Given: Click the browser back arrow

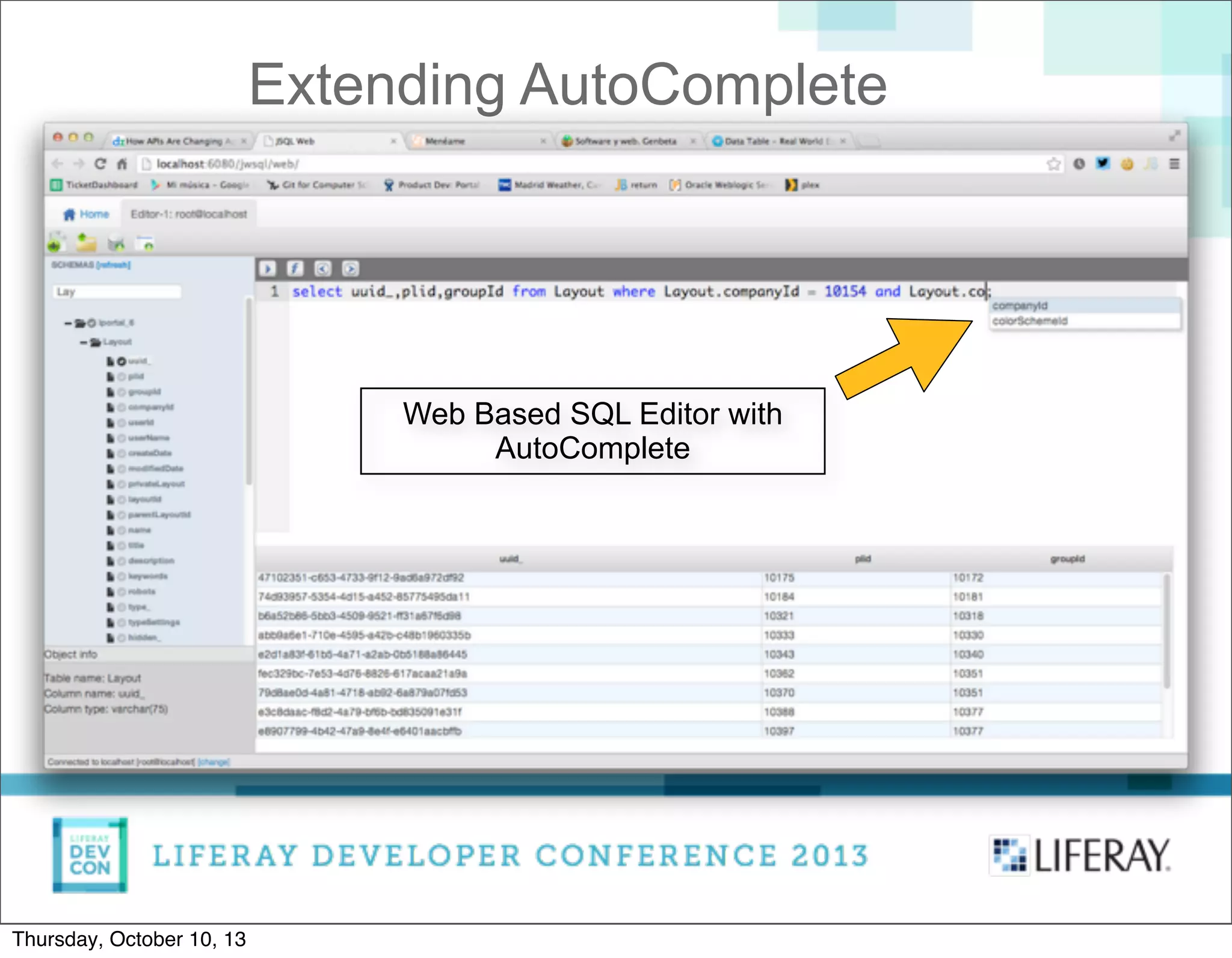Looking at the screenshot, I should tap(58, 164).
